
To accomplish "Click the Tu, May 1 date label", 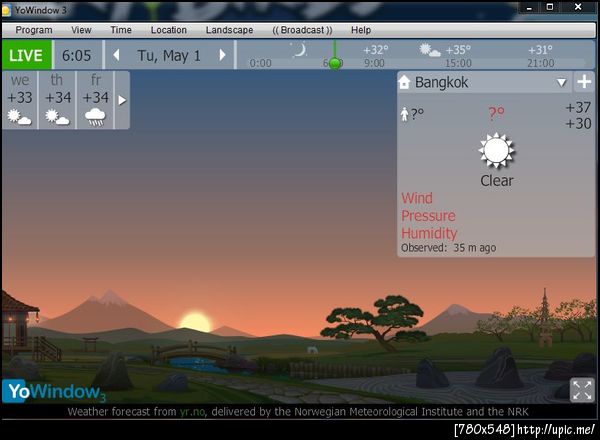I will pos(169,56).
